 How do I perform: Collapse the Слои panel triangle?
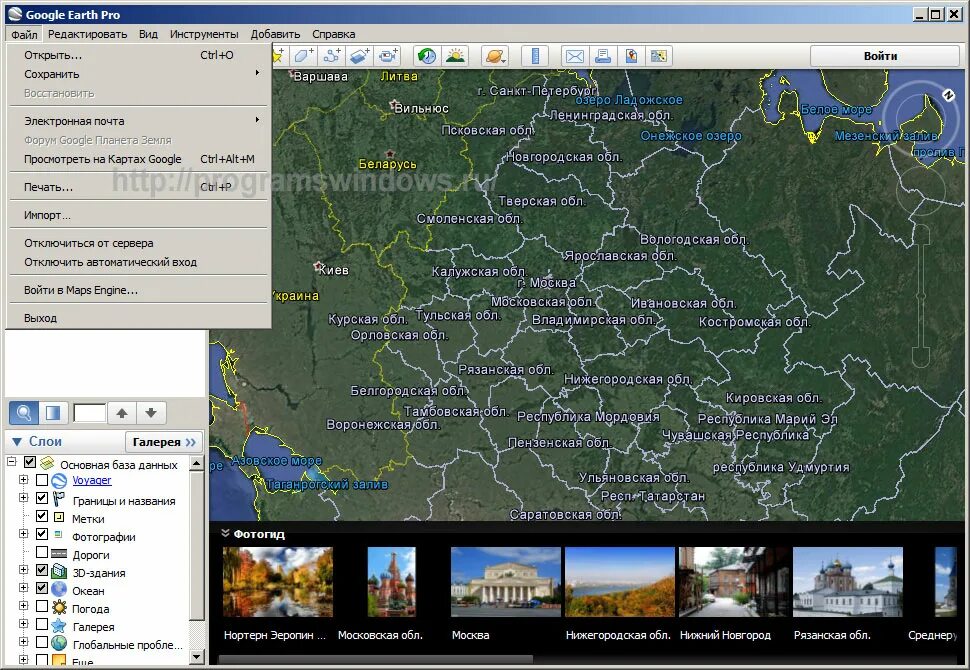pos(17,442)
